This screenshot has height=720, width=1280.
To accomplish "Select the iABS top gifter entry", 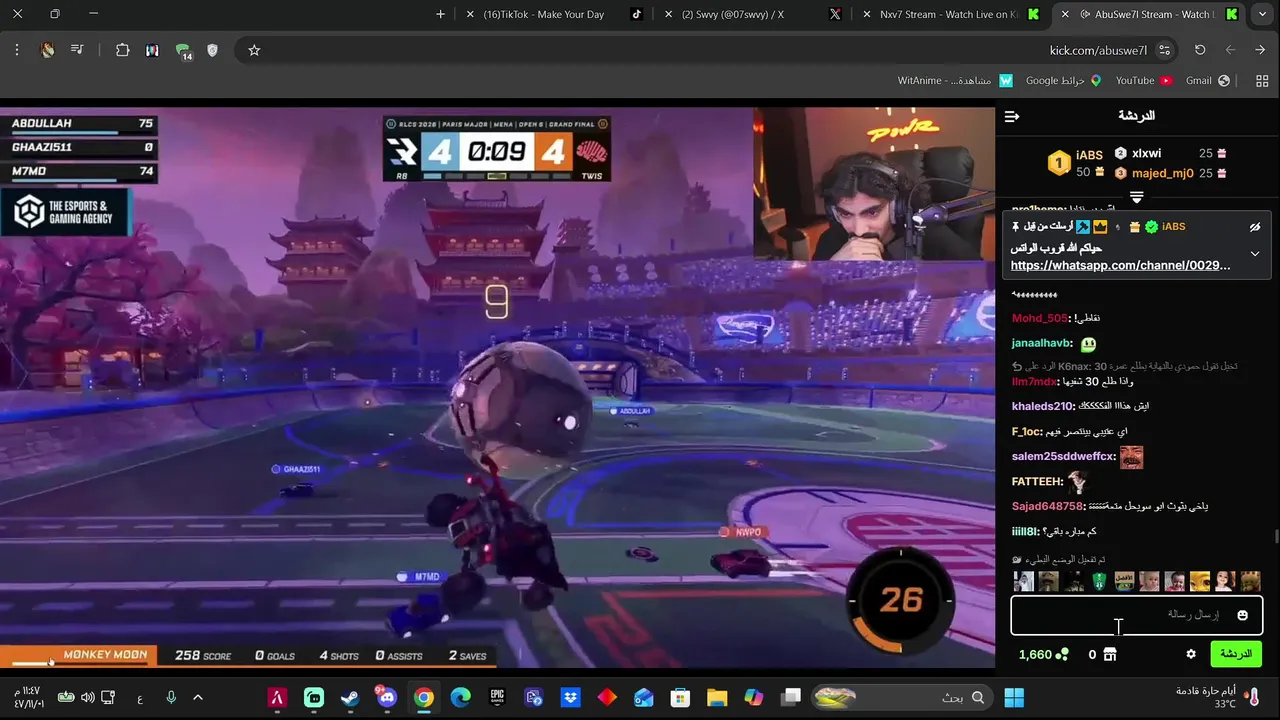I will pos(1076,162).
